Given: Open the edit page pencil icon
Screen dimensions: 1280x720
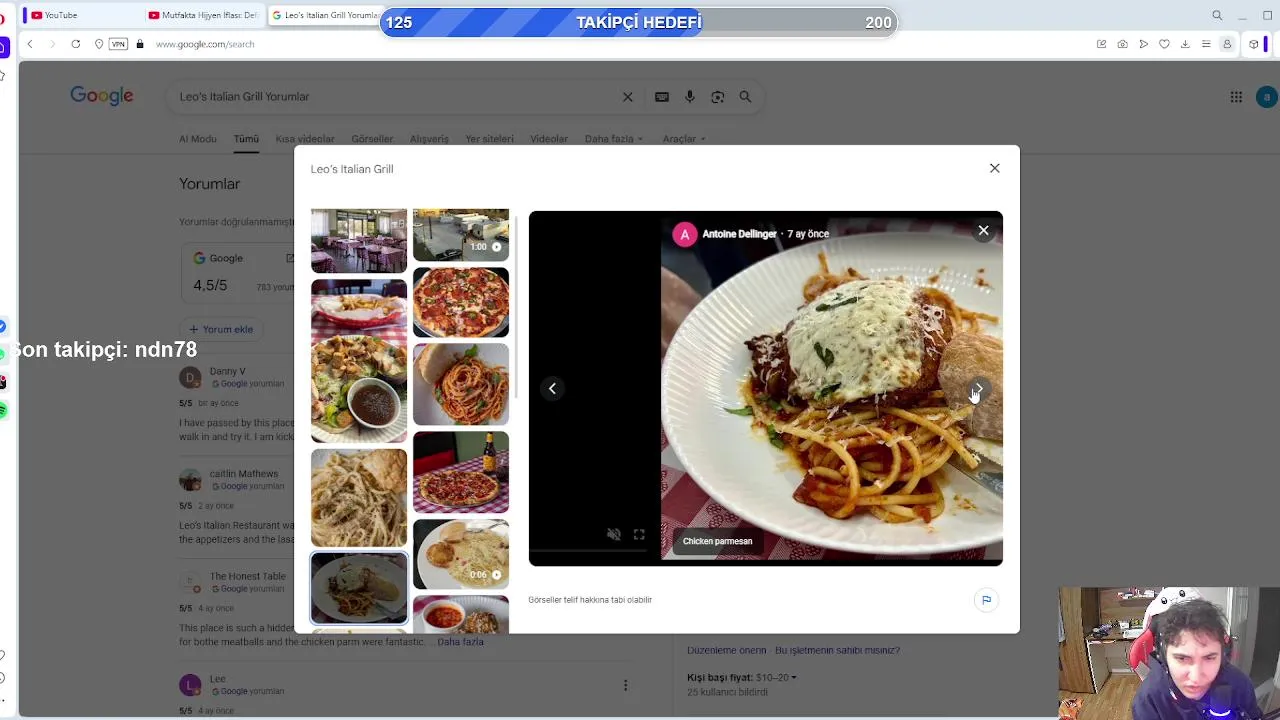Looking at the screenshot, I should (1101, 44).
